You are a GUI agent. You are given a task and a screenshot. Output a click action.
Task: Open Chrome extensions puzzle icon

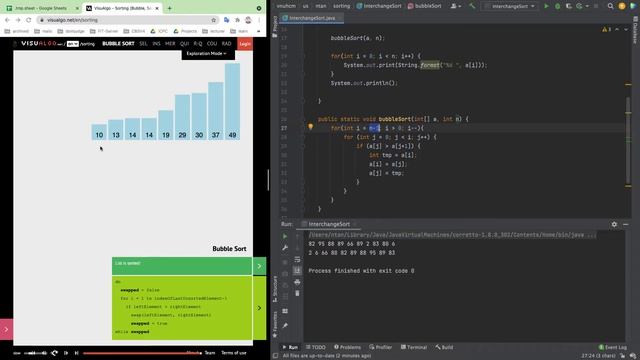[x=238, y=20]
